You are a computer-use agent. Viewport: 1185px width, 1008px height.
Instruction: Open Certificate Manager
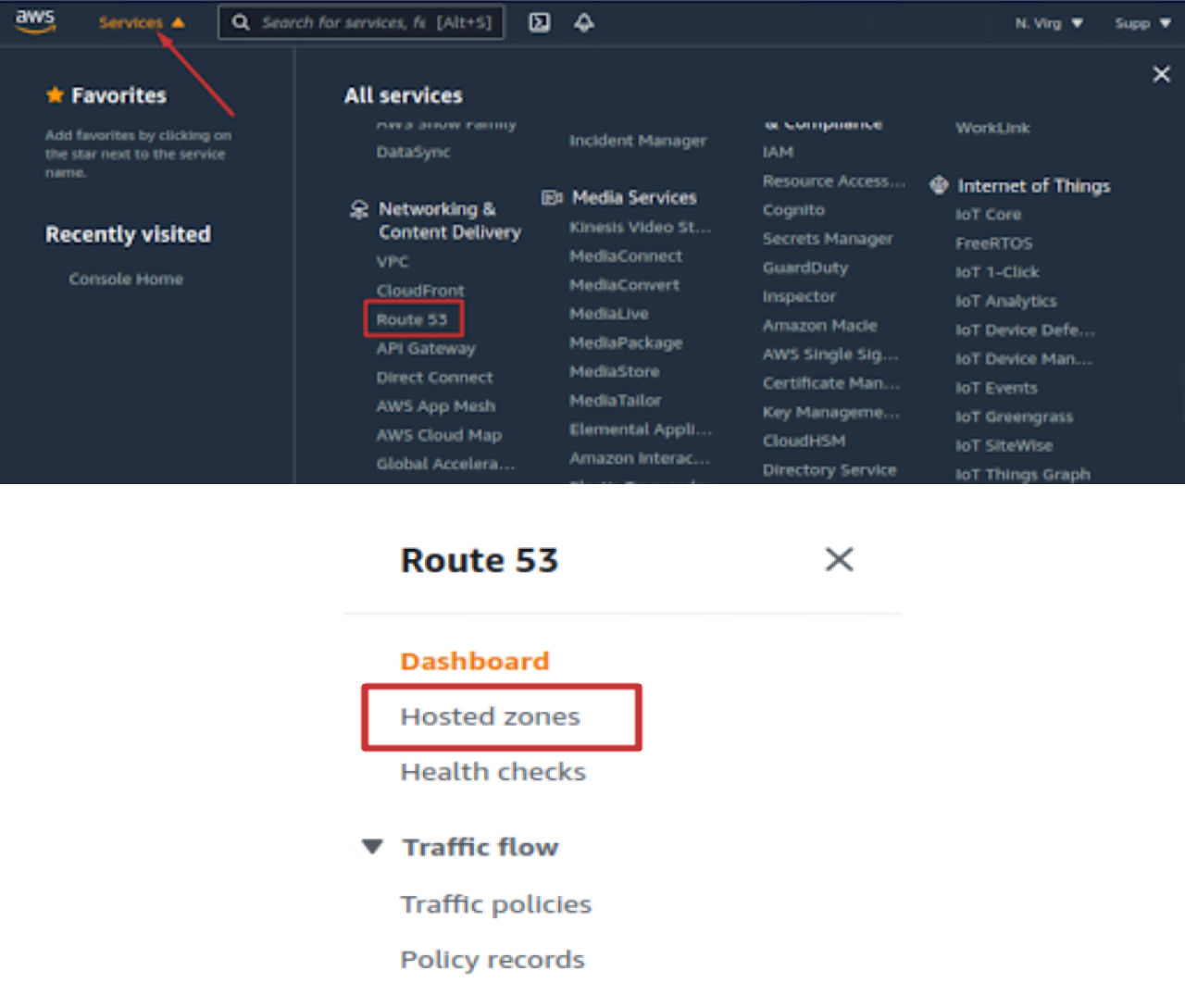831,383
